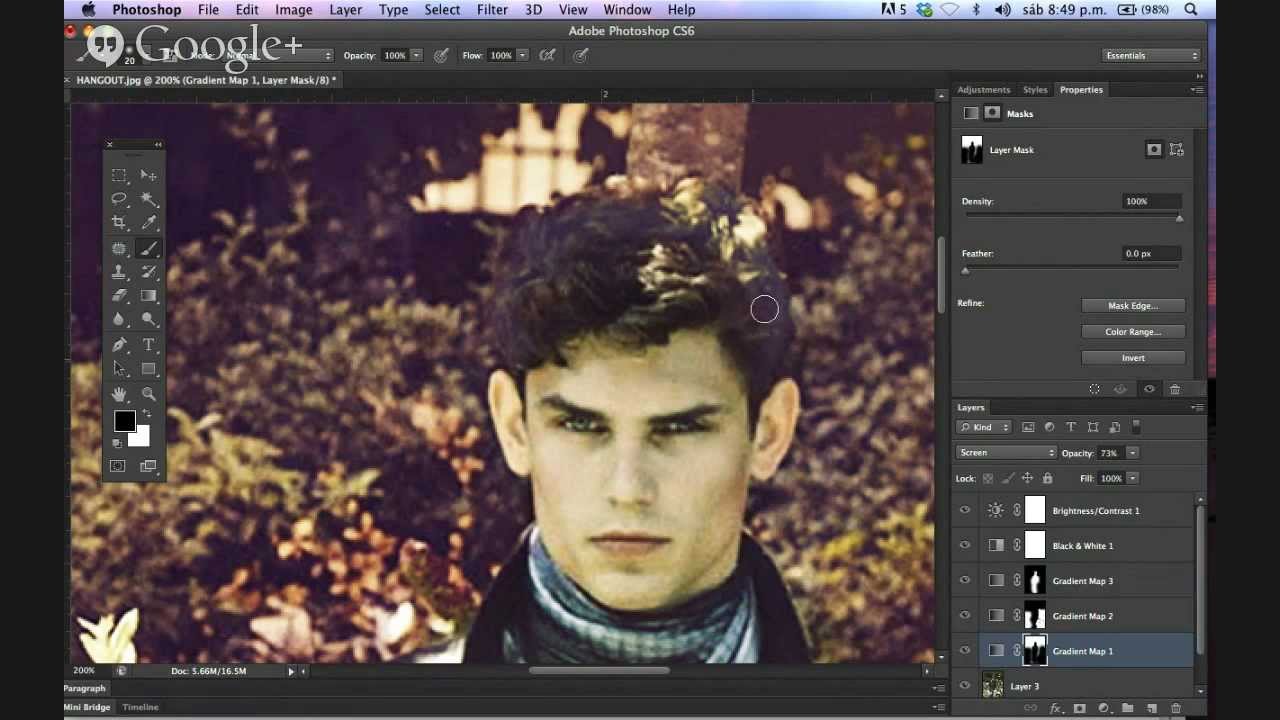
Task: Select the History Brush tool
Action: point(149,272)
